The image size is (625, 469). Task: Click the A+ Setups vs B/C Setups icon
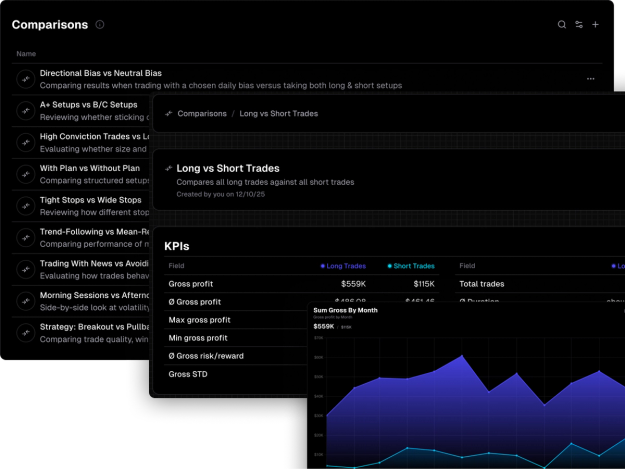pyautogui.click(x=26, y=111)
